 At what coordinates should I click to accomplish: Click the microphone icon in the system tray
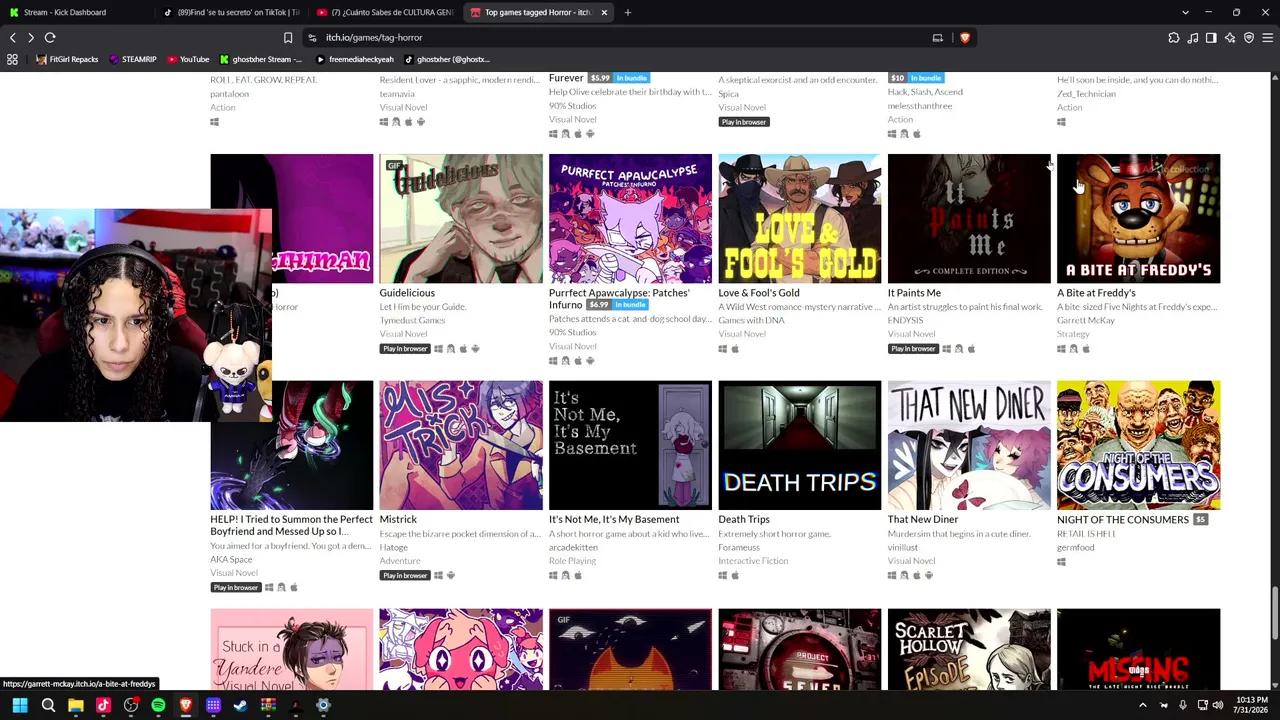(1183, 706)
